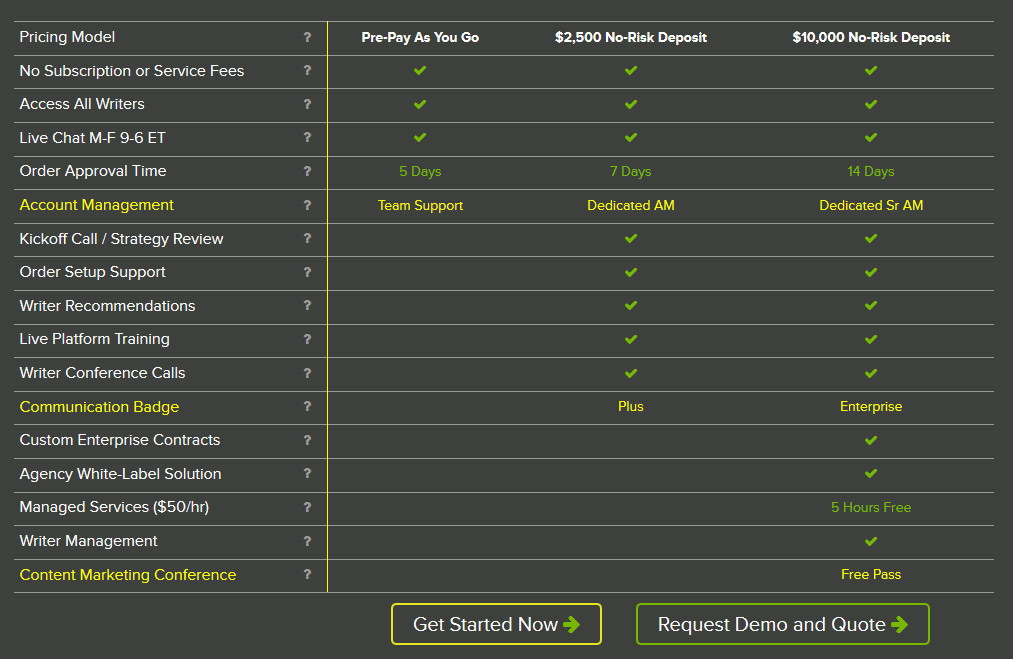The image size is (1013, 659).
Task: Click the help icon for Live Chat M-F 9-6 ET
Action: pos(307,138)
